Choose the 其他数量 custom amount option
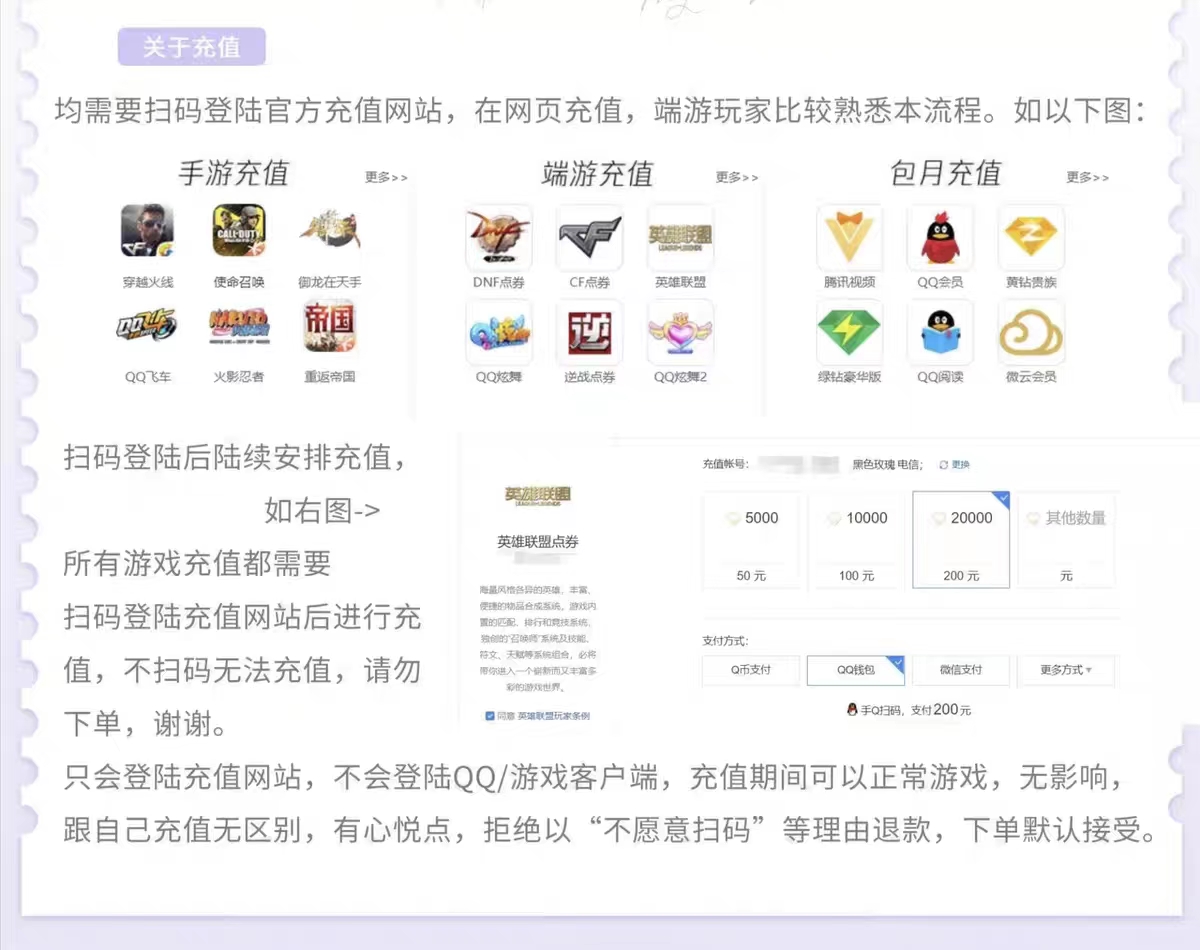Viewport: 1200px width, 950px height. click(1066, 540)
